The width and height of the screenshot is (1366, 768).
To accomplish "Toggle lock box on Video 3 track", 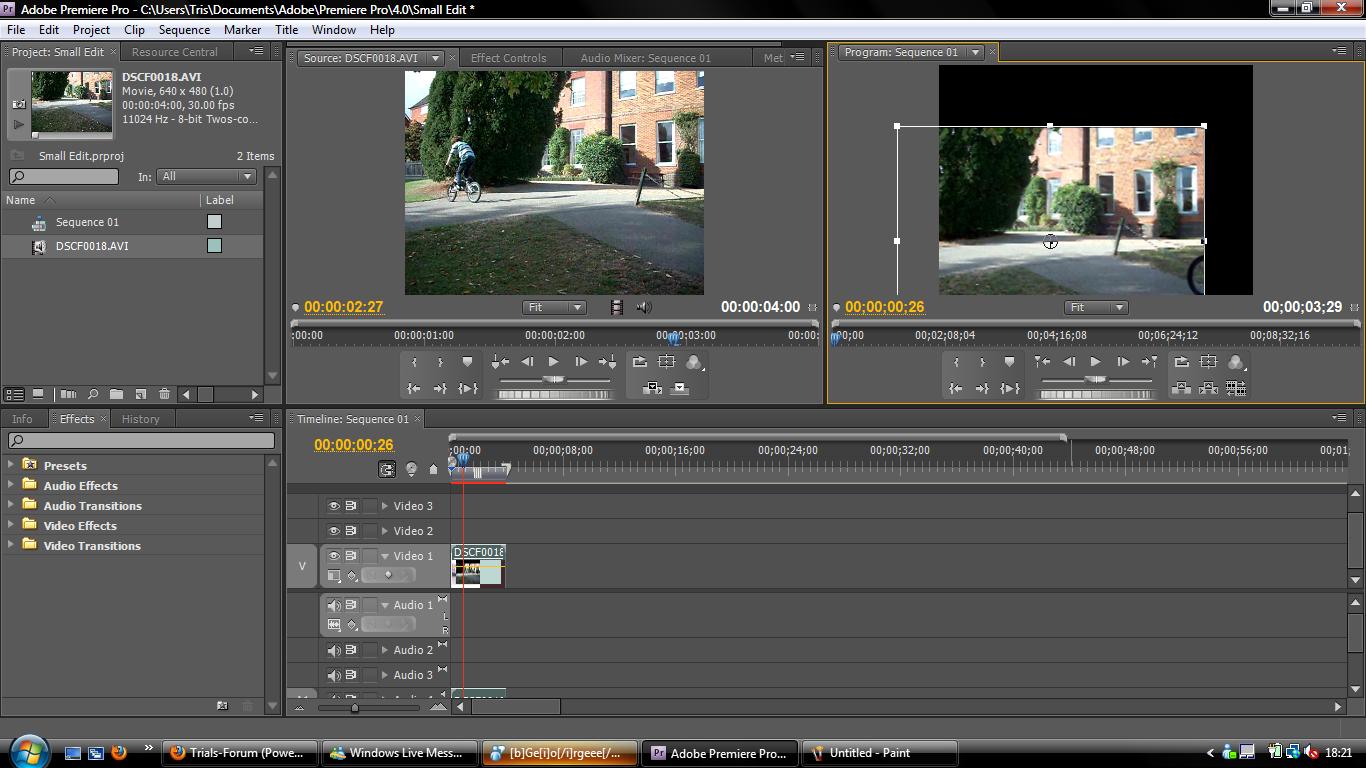I will tap(370, 506).
